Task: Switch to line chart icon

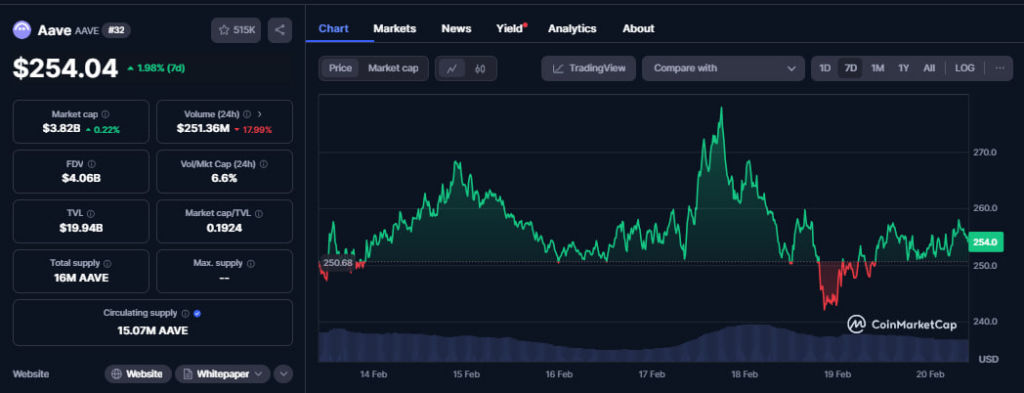Action: point(452,69)
